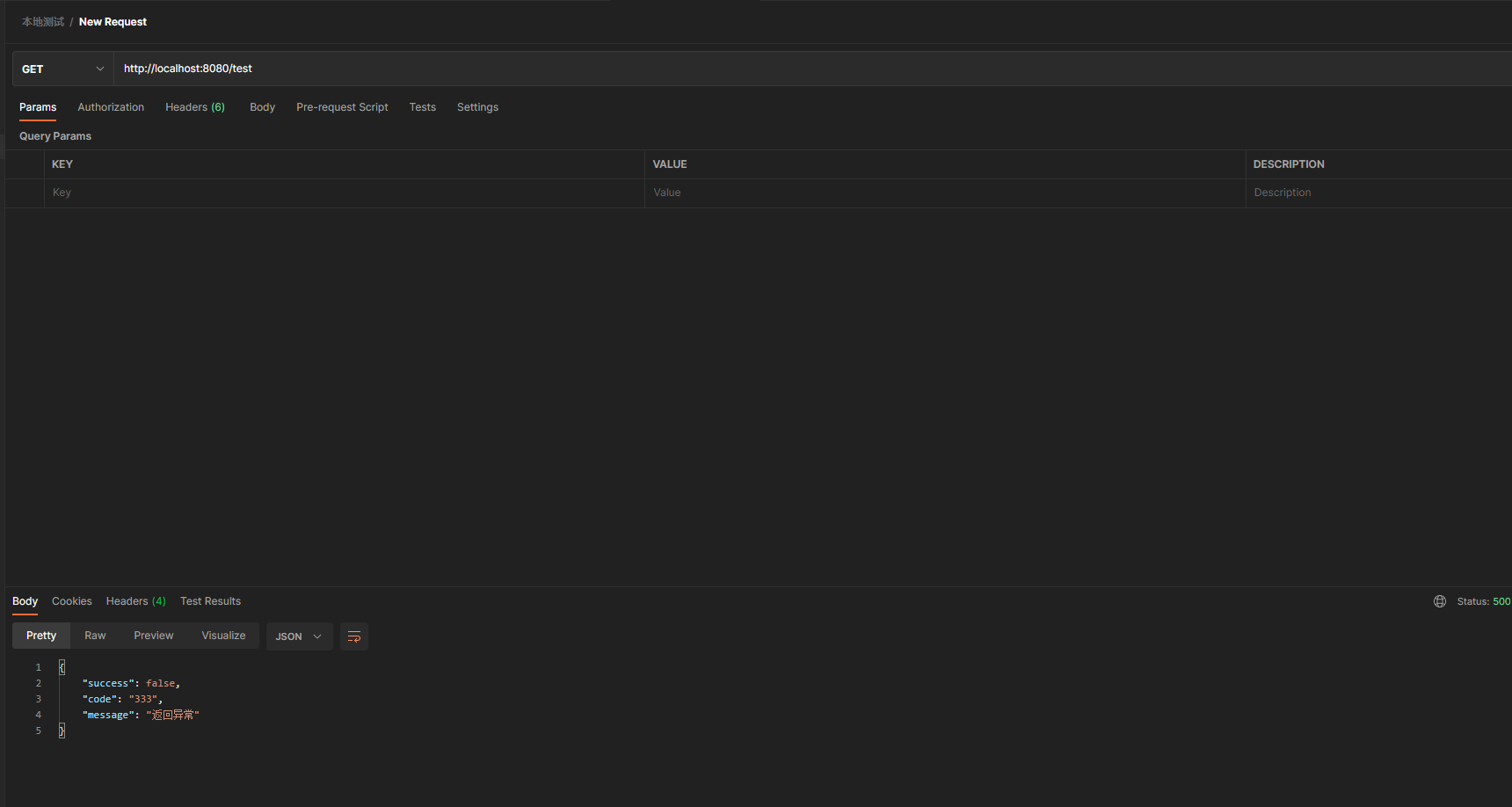
Task: Click the Query Params section label
Action: tap(55, 136)
